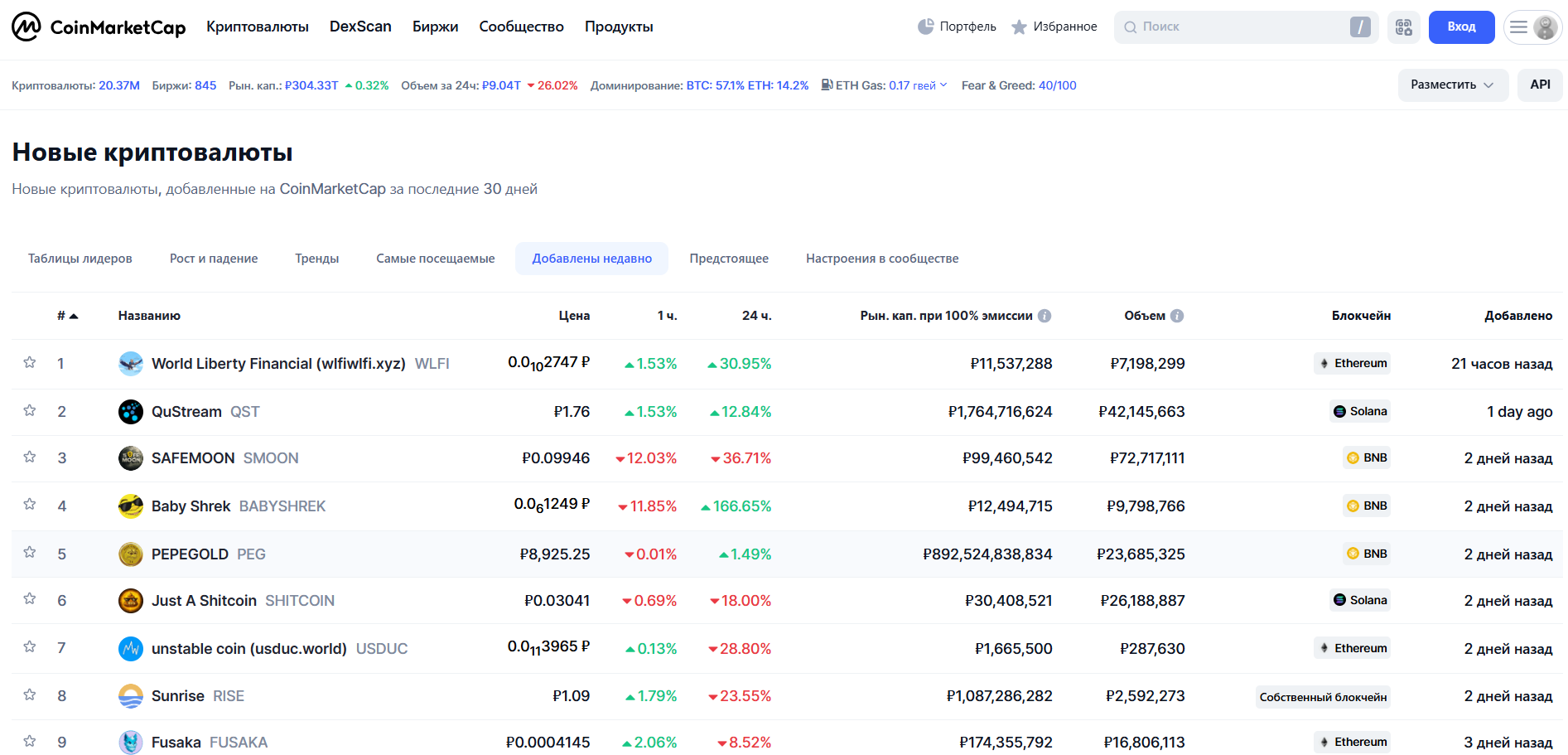Star QuStream as favorite
Screen dimensions: 1568x755
[30, 411]
